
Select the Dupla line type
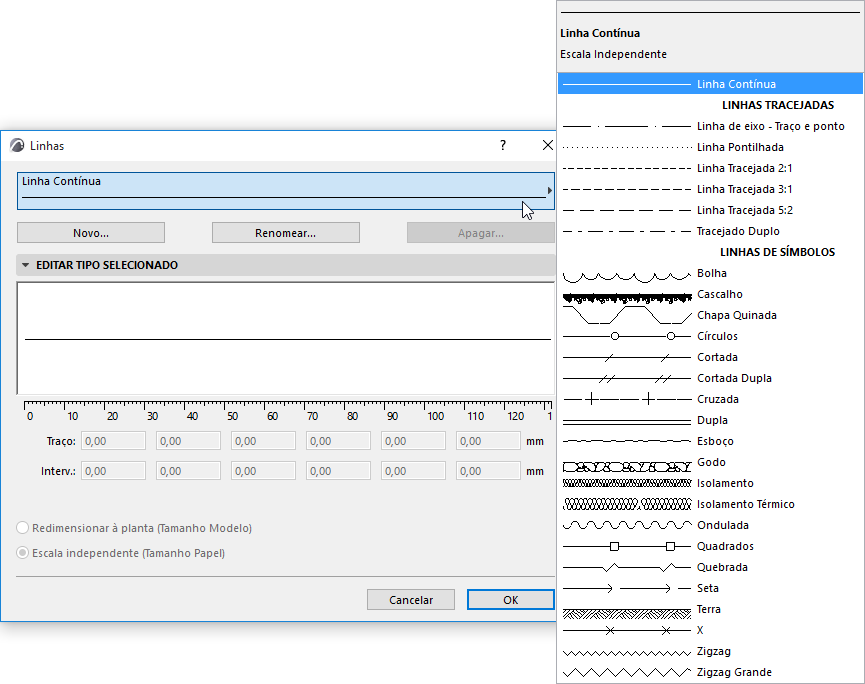(710, 420)
